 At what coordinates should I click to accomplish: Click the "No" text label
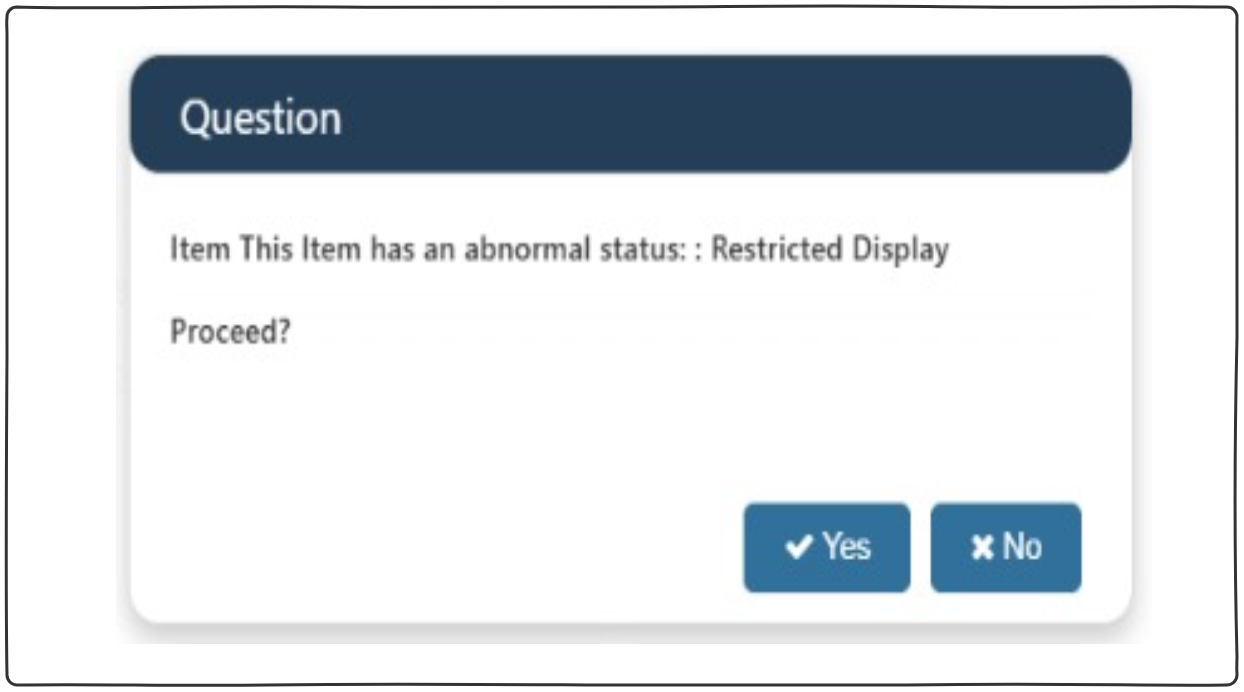pos(1022,547)
